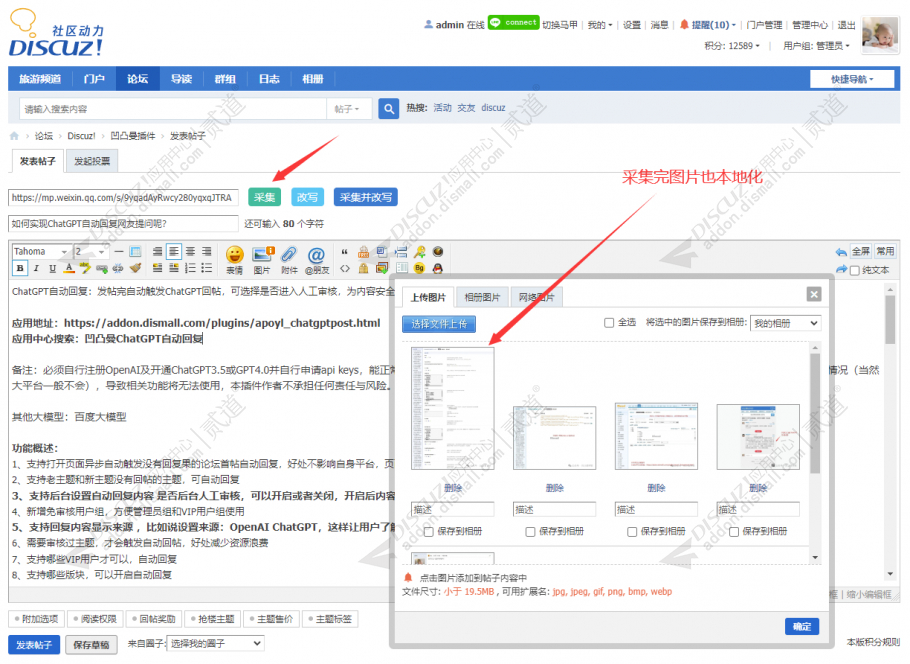Click the 删除 link under the first thumbnail
This screenshot has height=664, width=910.
pyautogui.click(x=450, y=488)
